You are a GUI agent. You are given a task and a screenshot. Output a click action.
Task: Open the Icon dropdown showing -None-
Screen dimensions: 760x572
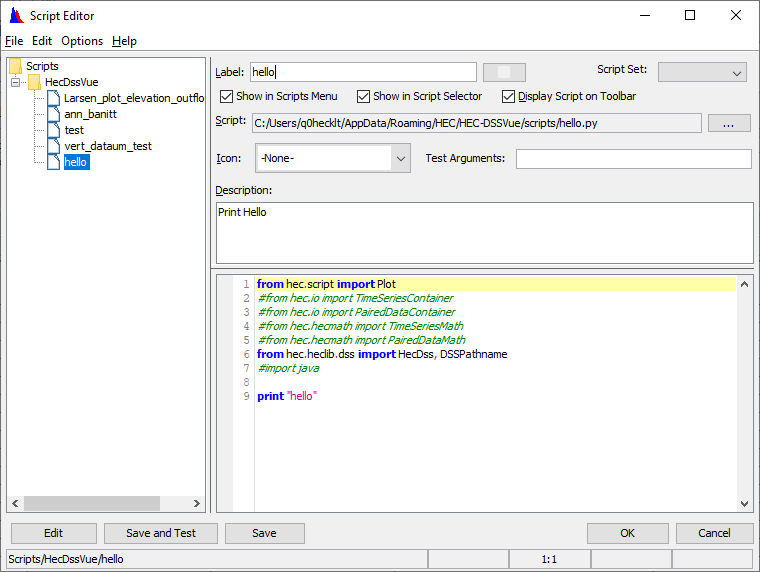pos(400,159)
